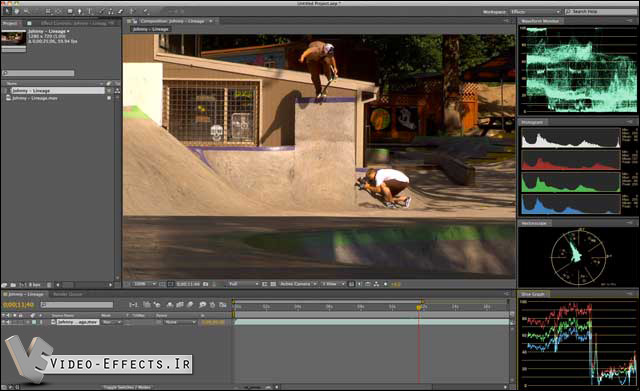Screen dimensions: 640x391
Task: Create a new folder in Project panel
Action: click(13, 285)
